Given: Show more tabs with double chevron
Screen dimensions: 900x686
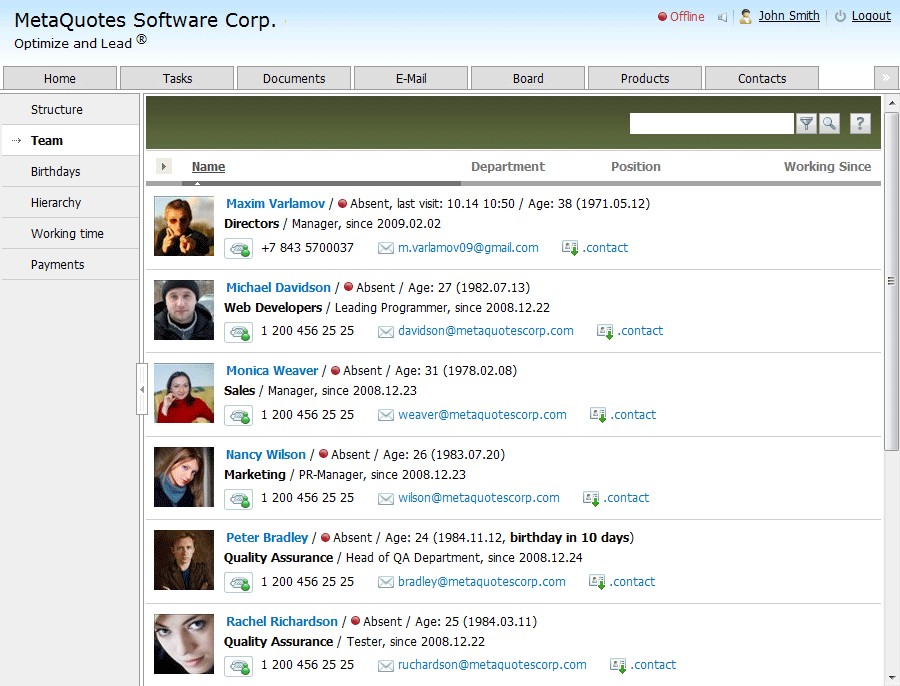Looking at the screenshot, I should (x=886, y=77).
